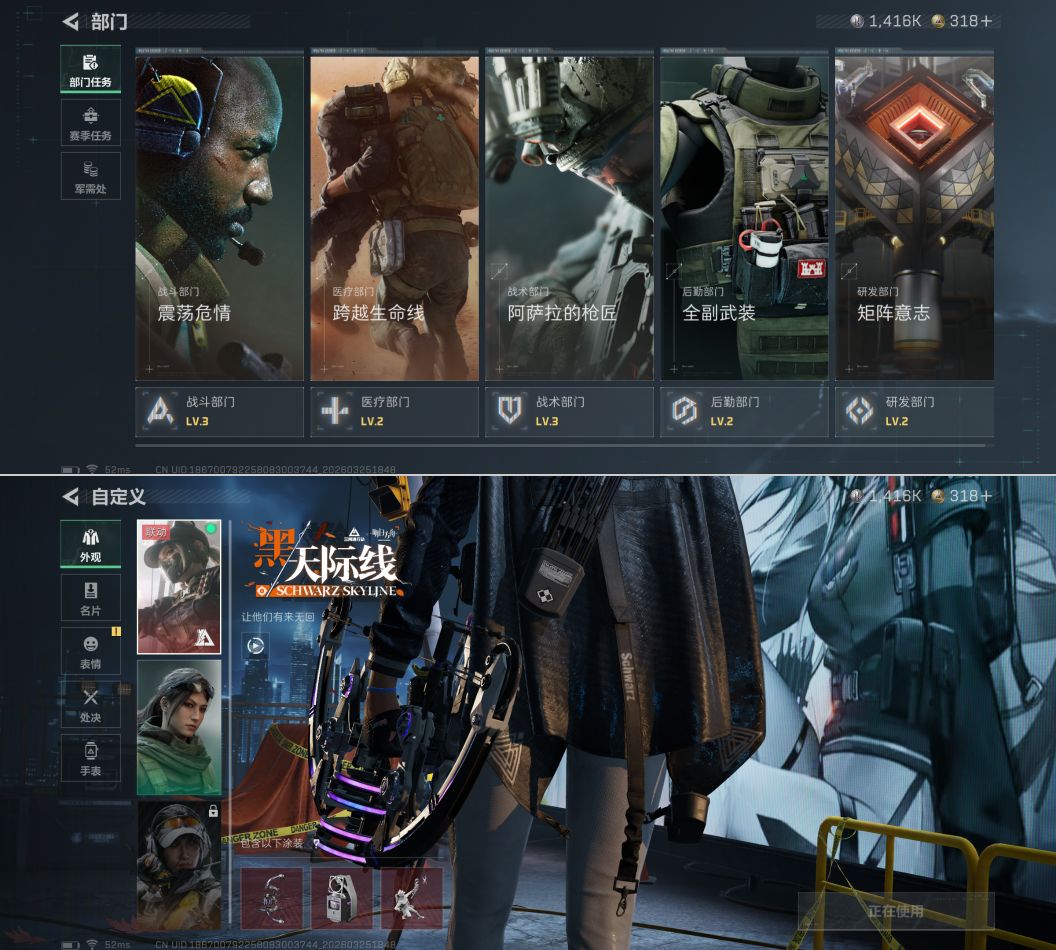The height and width of the screenshot is (950, 1056).
Task: Switch to the 赛季任务 sidebar tab
Action: [x=90, y=123]
